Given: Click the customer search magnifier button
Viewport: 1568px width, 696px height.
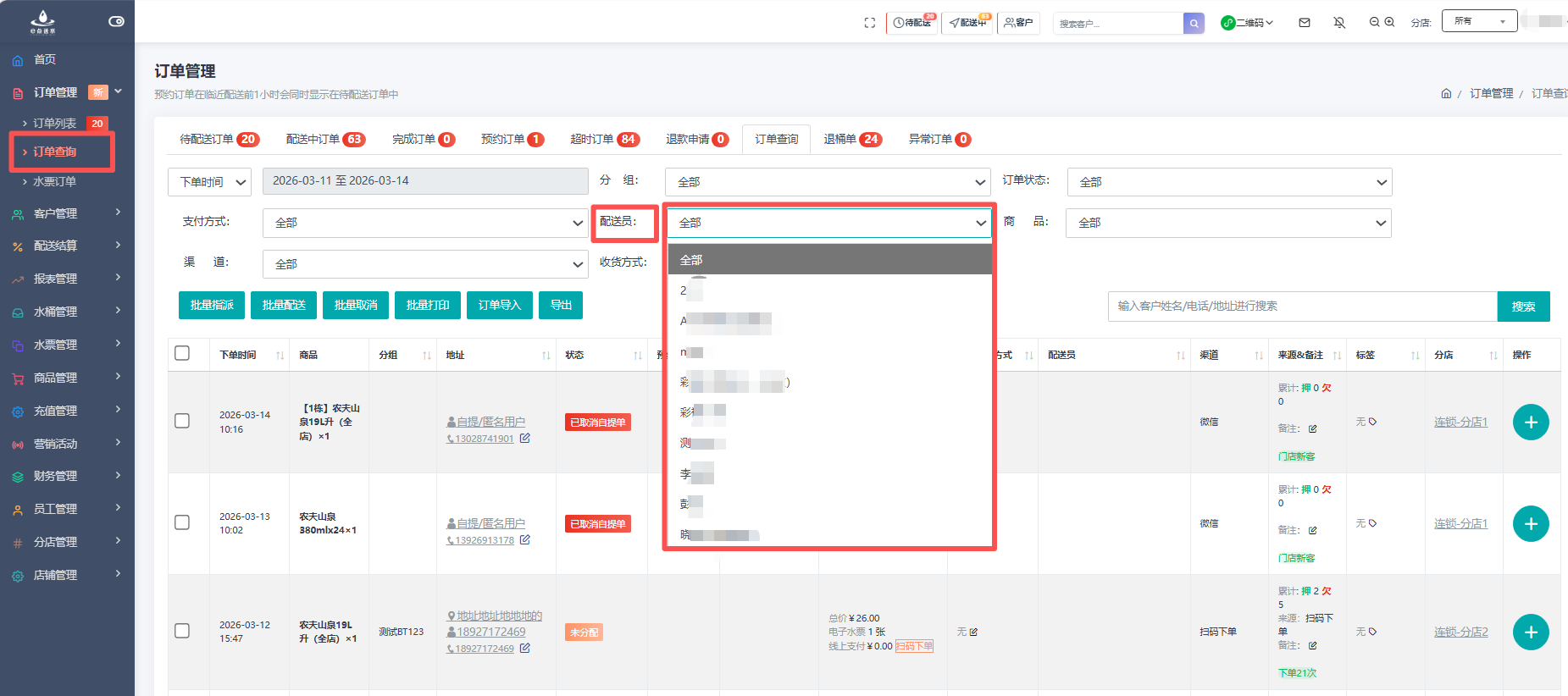Looking at the screenshot, I should point(1194,23).
